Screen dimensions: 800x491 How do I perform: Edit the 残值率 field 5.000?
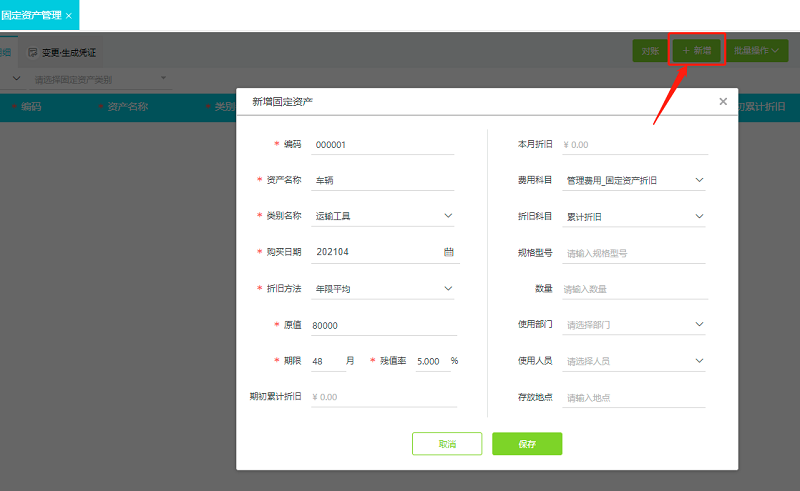(433, 361)
